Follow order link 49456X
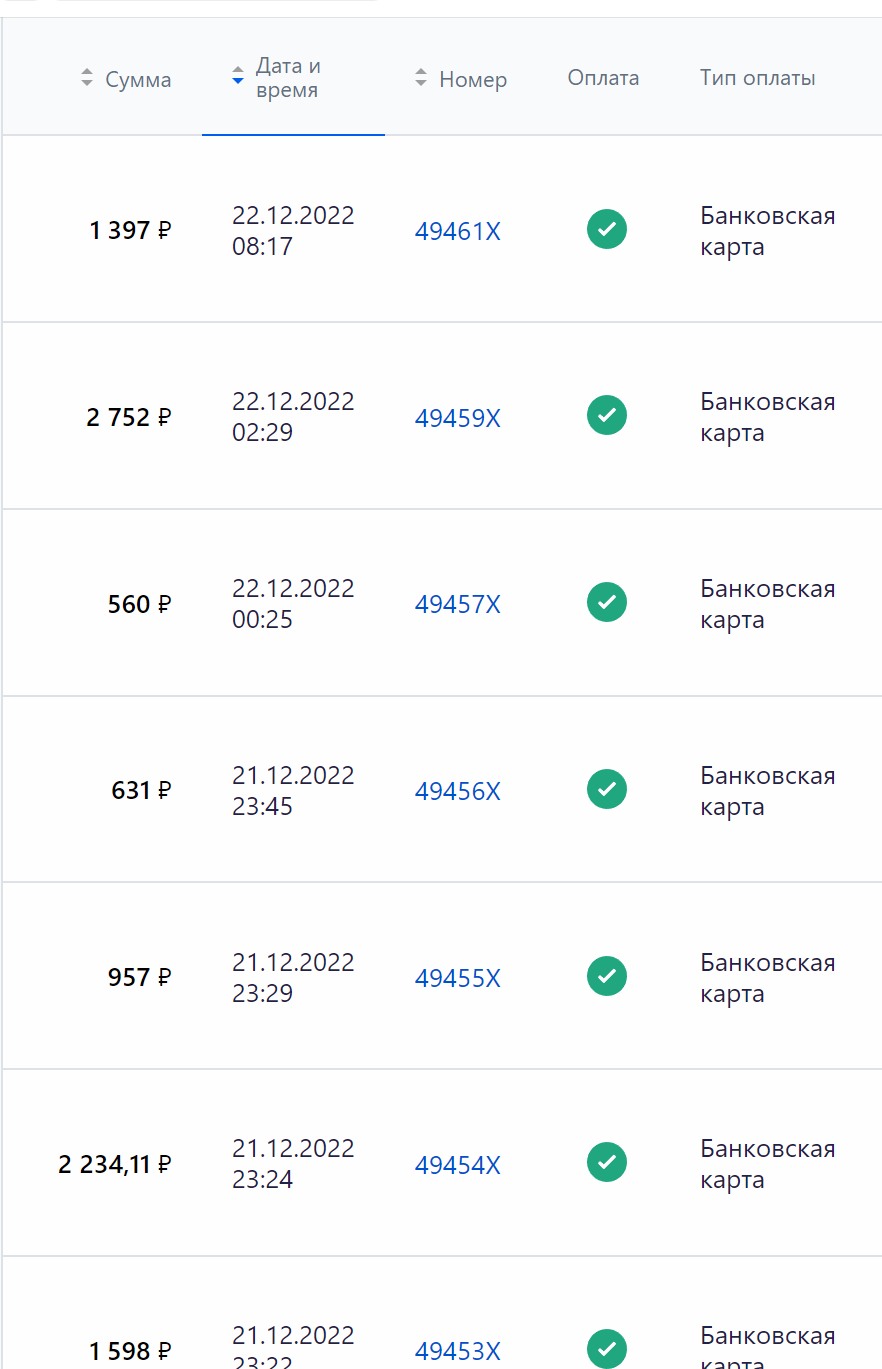The height and width of the screenshot is (1369, 882). 458,792
